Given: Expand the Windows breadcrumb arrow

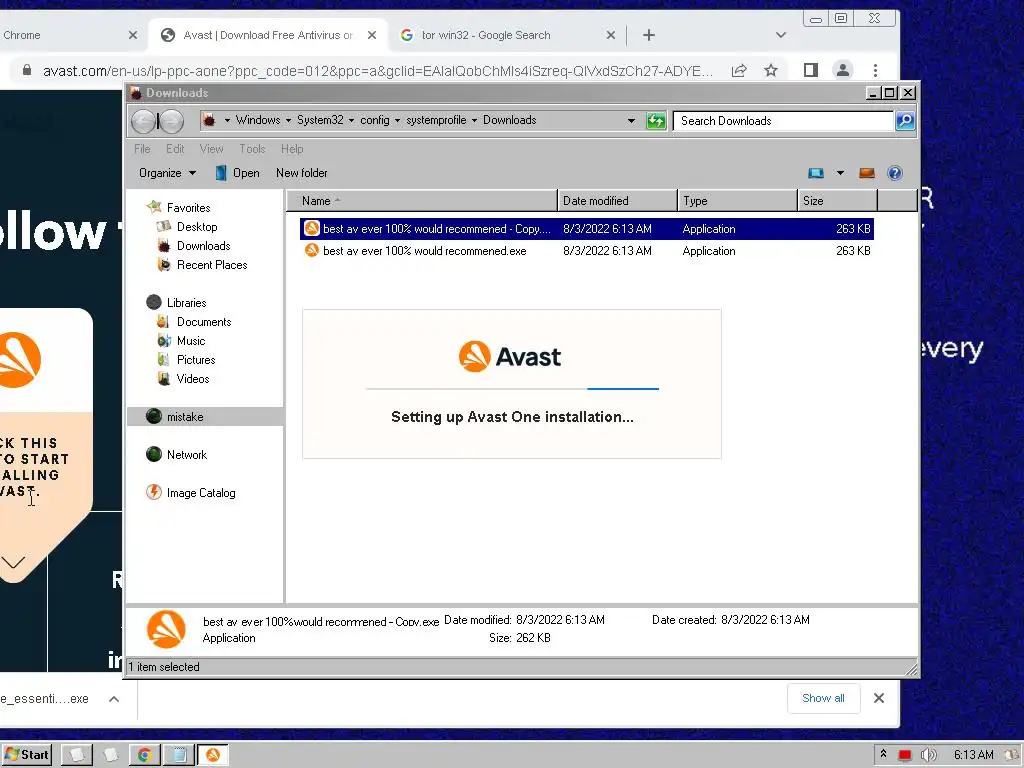Looking at the screenshot, I should click(288, 120).
